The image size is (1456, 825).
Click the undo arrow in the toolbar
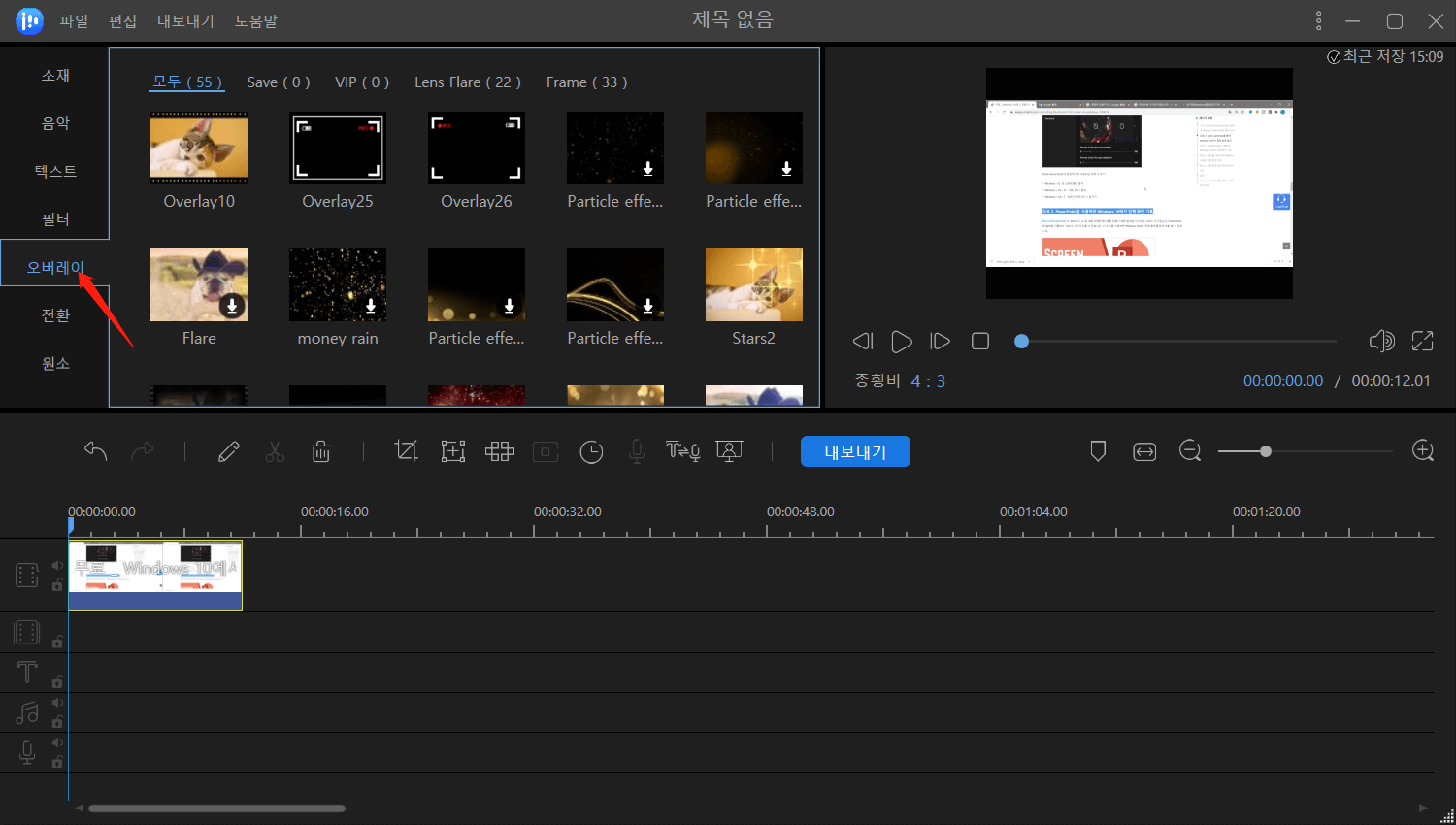click(x=95, y=451)
